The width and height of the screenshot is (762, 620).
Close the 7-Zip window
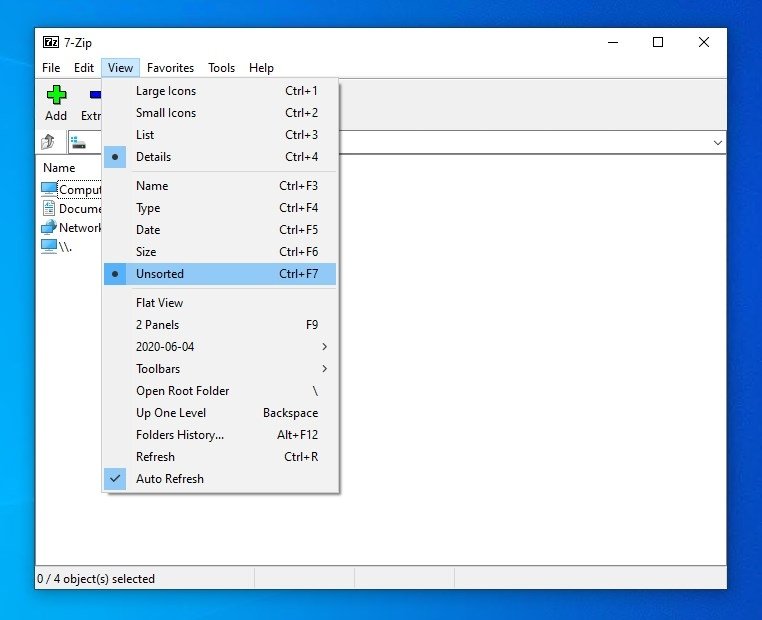click(704, 42)
